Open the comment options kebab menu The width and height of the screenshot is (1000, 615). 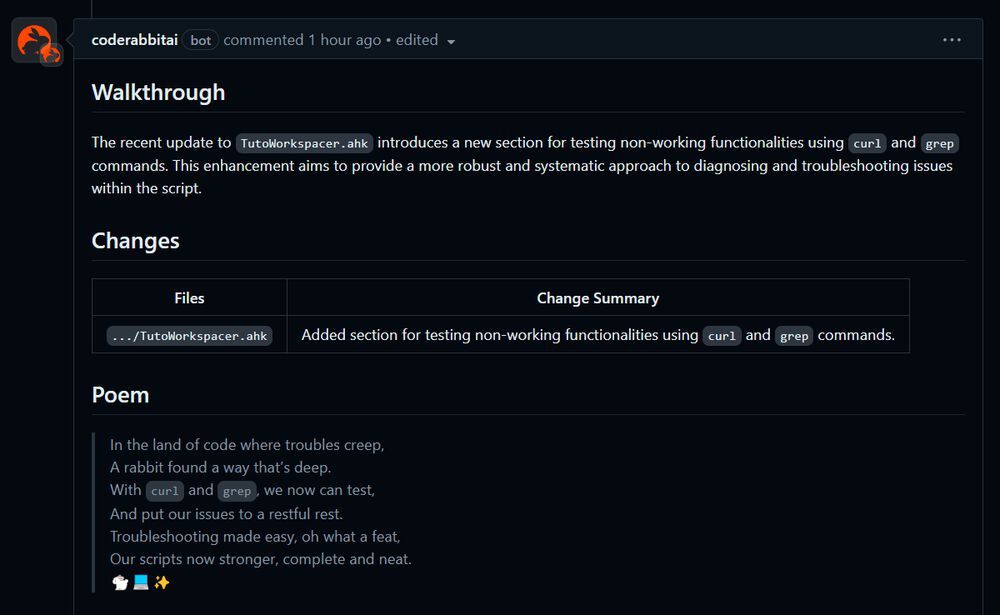[x=952, y=39]
